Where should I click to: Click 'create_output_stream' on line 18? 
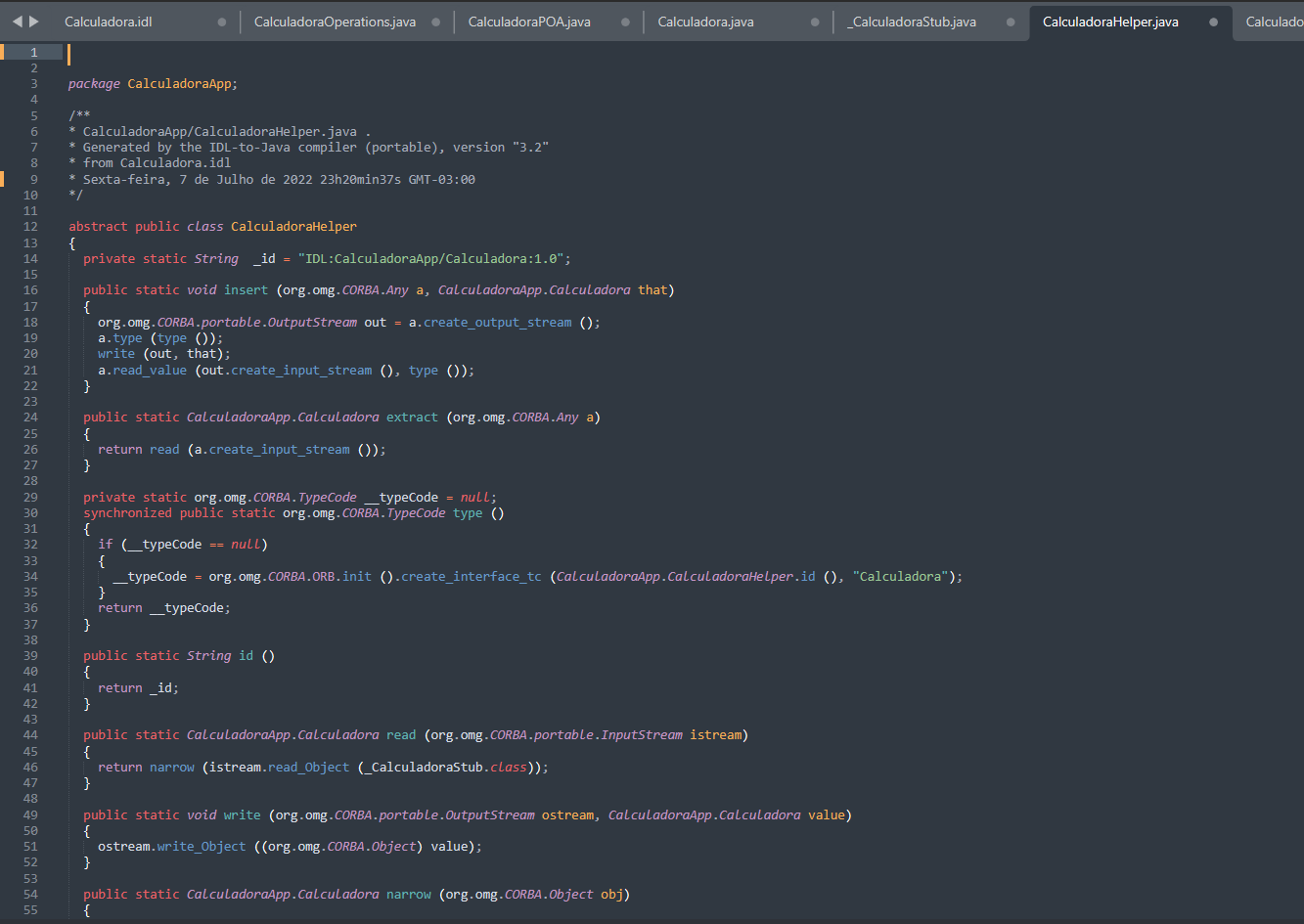[497, 322]
